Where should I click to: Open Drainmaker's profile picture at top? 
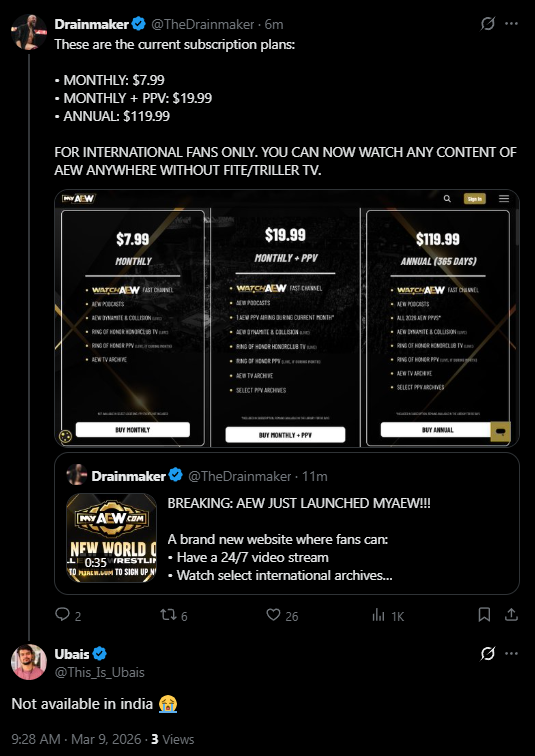tap(28, 32)
